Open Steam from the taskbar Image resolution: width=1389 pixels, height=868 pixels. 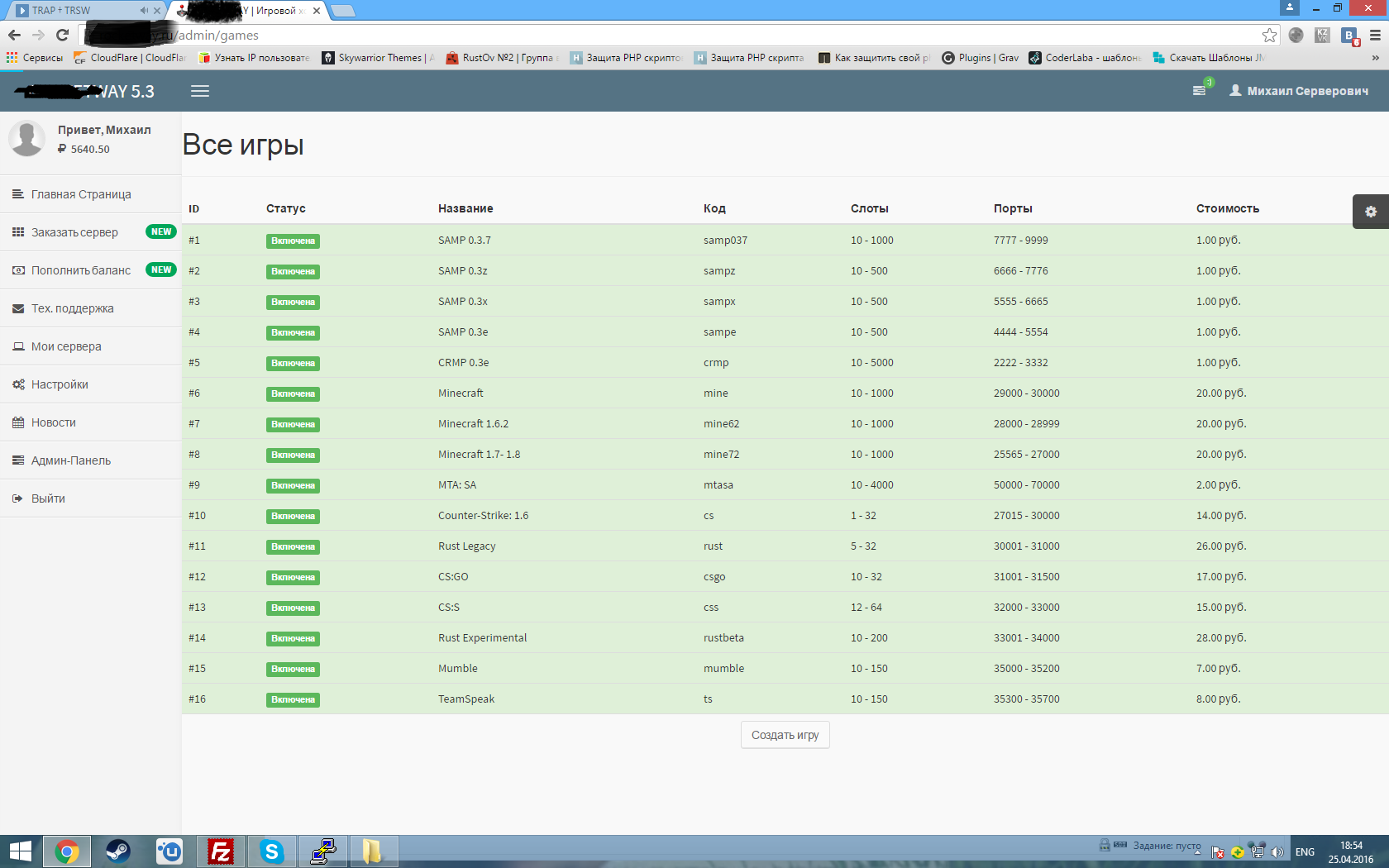118,851
